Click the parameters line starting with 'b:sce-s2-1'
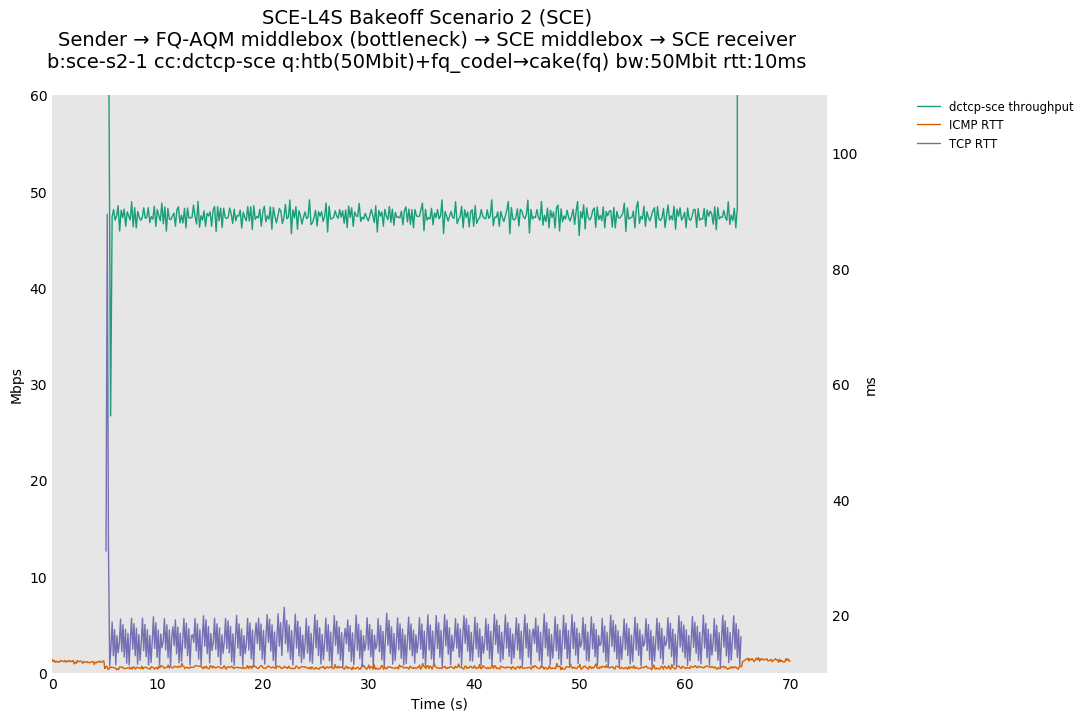This screenshot has width=1088, height=721. 427,62
